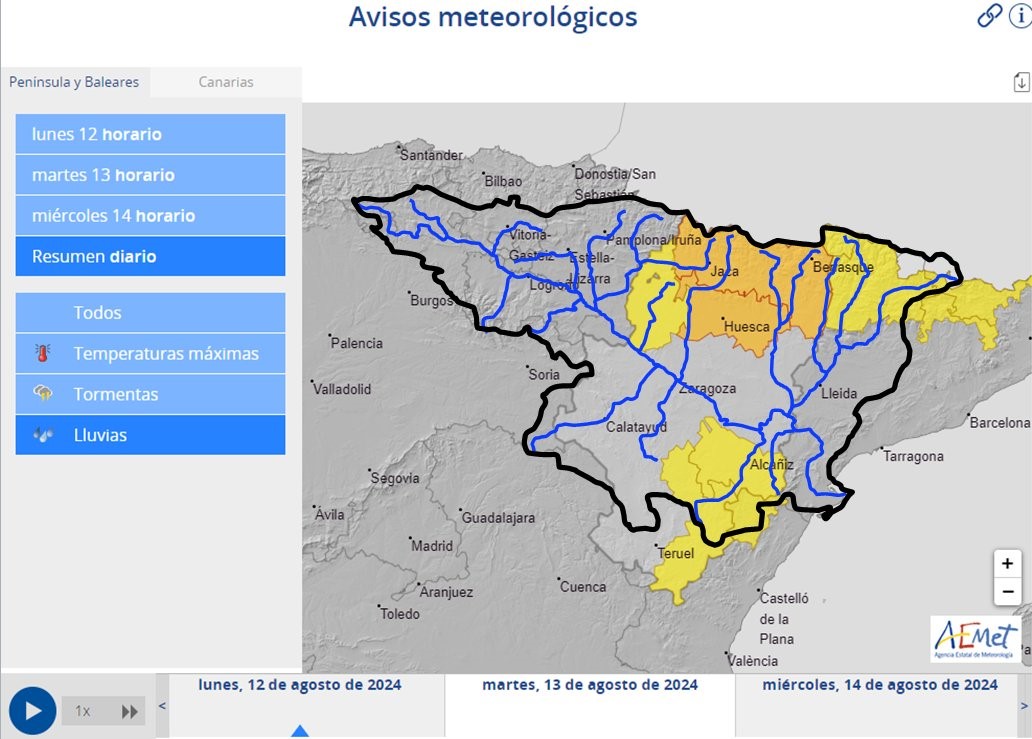This screenshot has height=739, width=1032.
Task: Switch to the Canarias tab
Action: click(224, 82)
